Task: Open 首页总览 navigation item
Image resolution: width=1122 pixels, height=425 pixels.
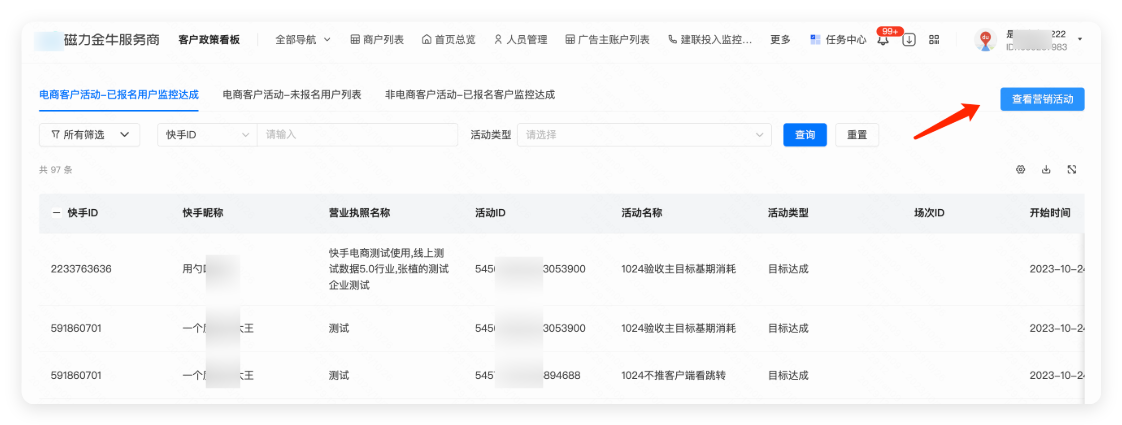Action: pyautogui.click(x=448, y=40)
